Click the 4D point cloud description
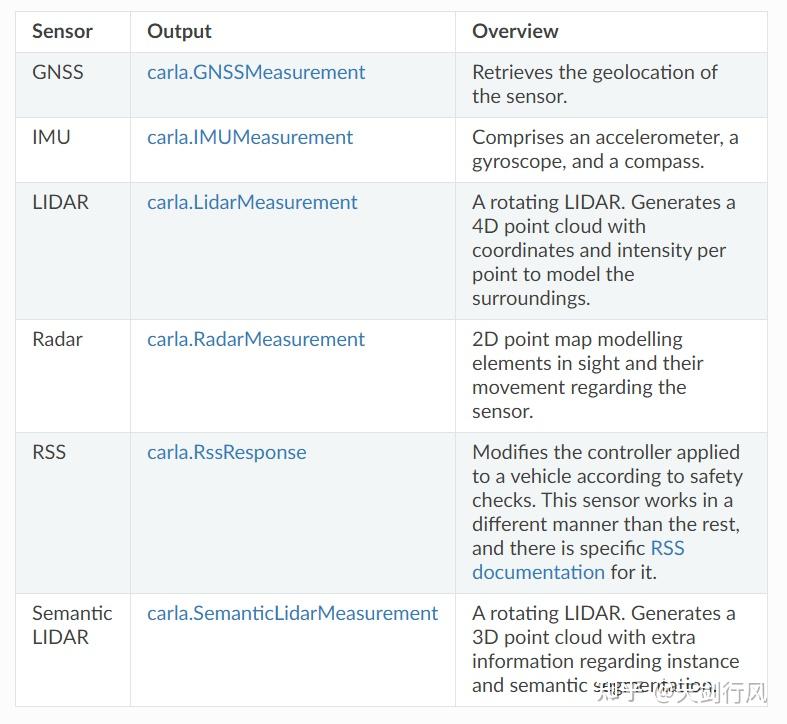The image size is (787, 724). (603, 250)
